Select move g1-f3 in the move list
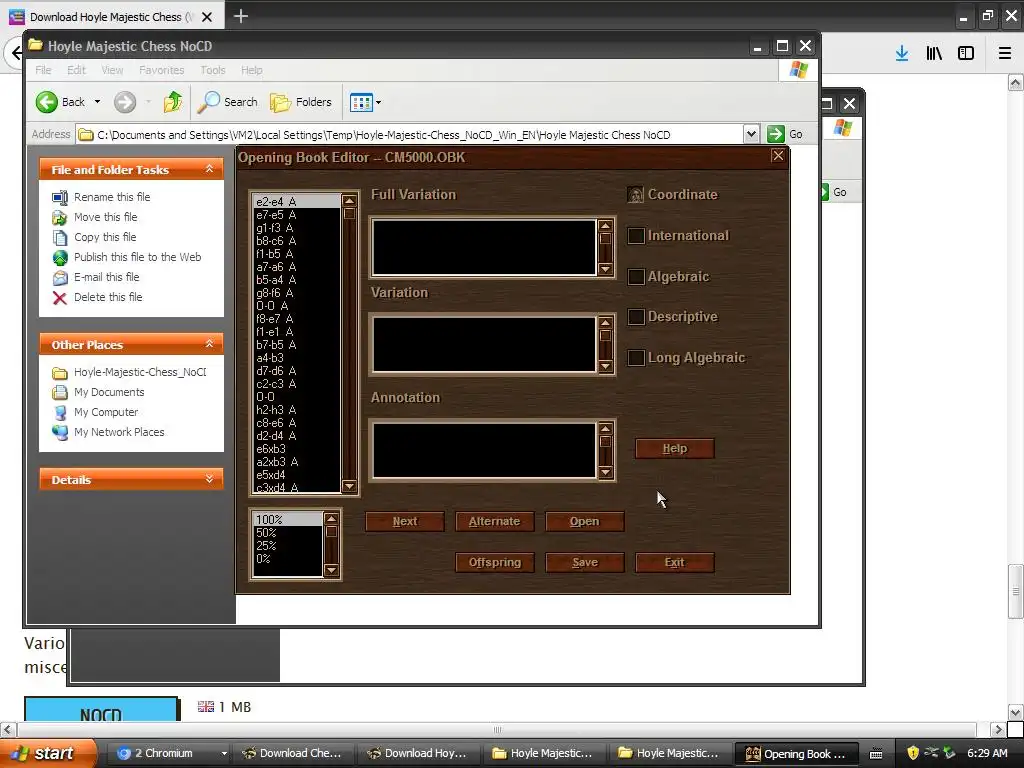 click(296, 228)
